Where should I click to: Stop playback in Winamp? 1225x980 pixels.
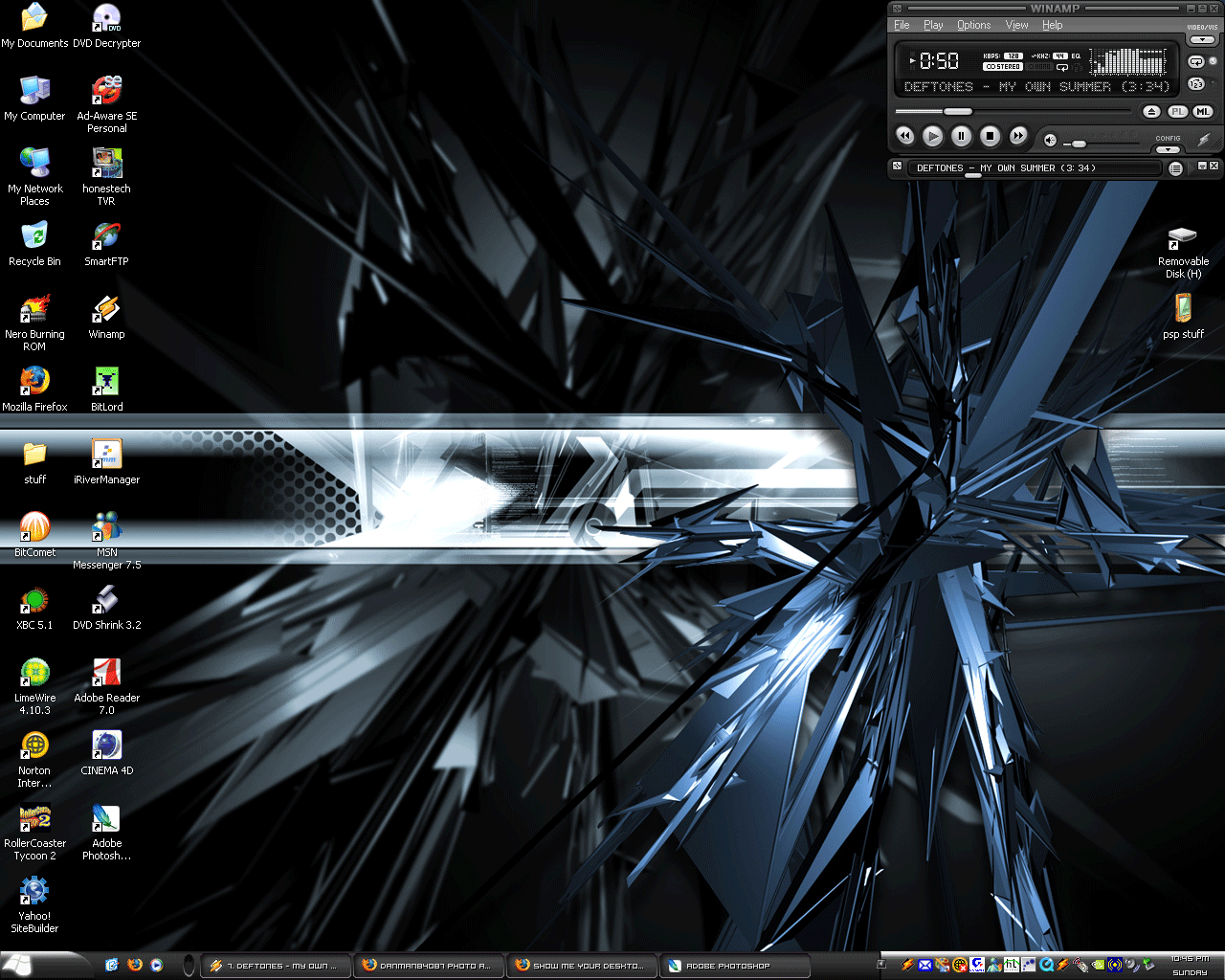coord(991,136)
